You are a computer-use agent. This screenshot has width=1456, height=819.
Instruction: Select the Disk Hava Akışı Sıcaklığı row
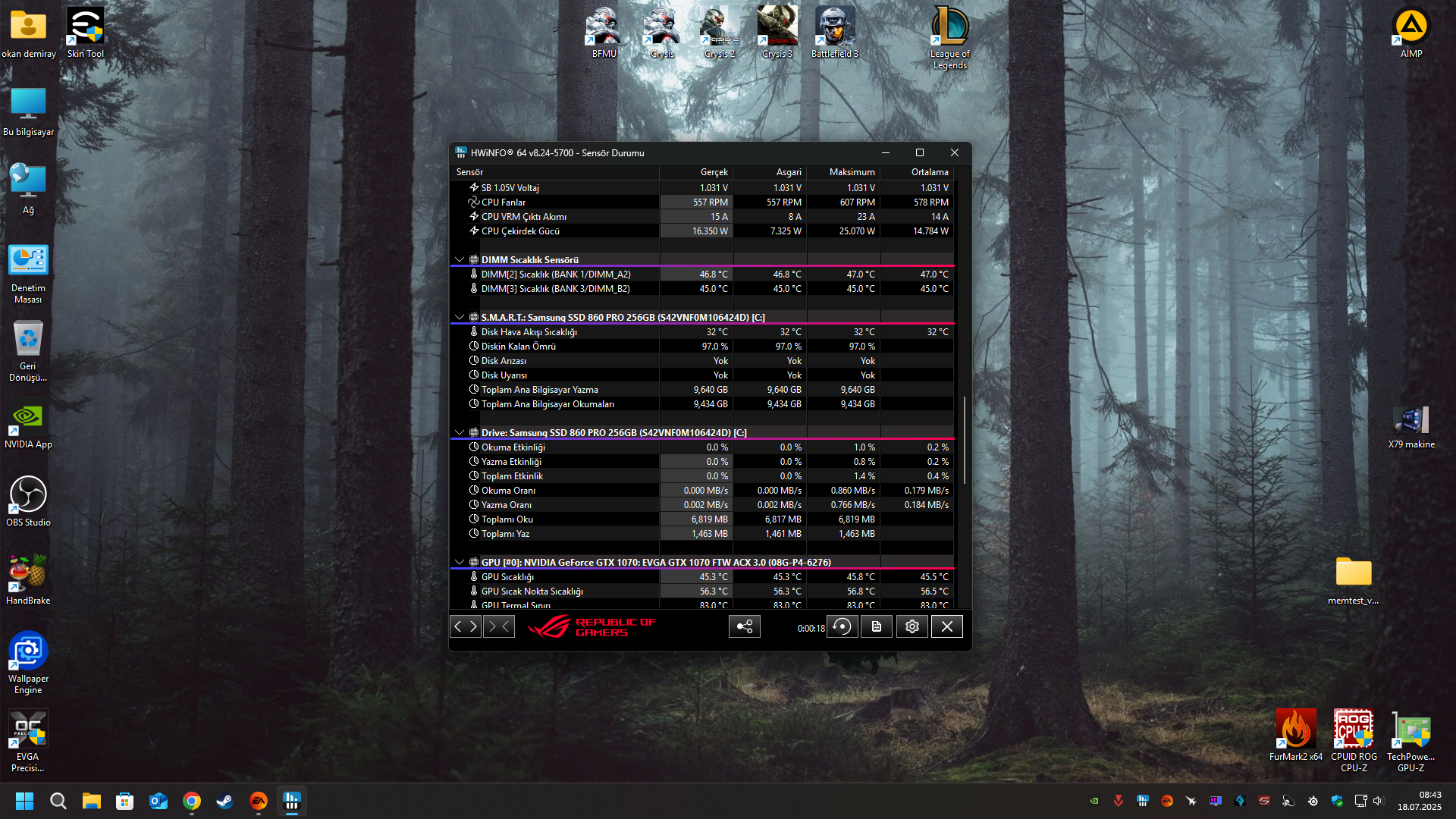[701, 332]
